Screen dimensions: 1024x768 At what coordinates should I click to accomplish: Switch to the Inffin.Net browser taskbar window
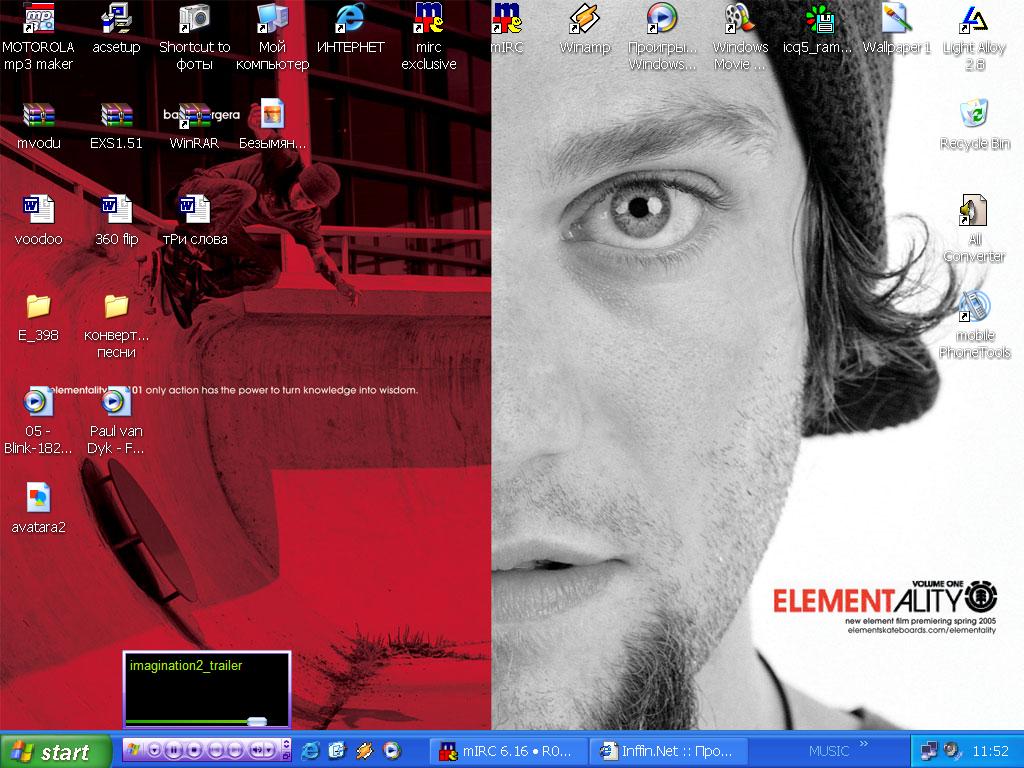click(x=668, y=750)
